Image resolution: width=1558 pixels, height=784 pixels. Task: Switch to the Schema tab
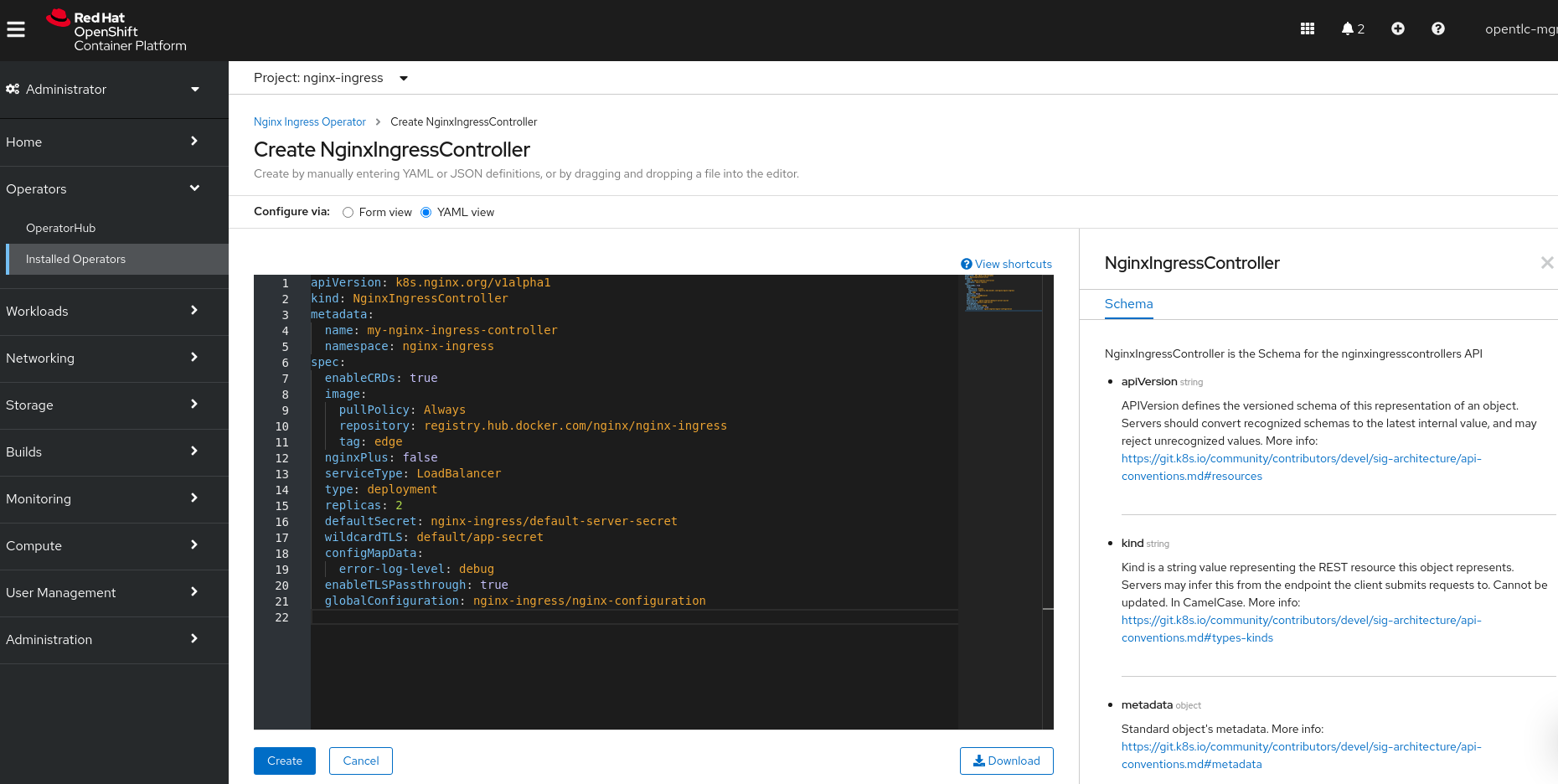point(1128,304)
